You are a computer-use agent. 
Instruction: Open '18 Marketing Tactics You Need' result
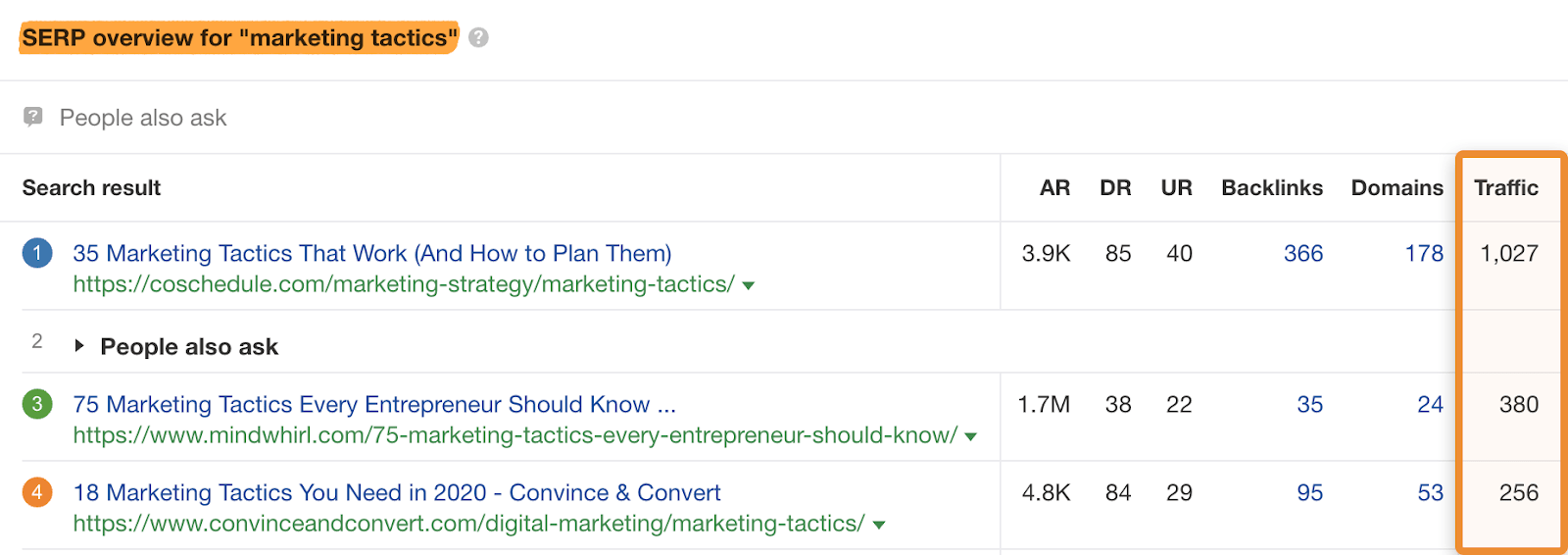[x=396, y=492]
